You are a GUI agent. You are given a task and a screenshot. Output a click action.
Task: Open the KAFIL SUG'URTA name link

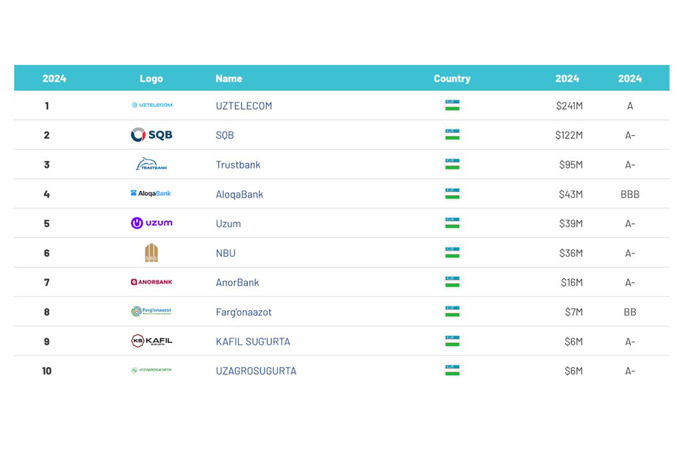[252, 342]
